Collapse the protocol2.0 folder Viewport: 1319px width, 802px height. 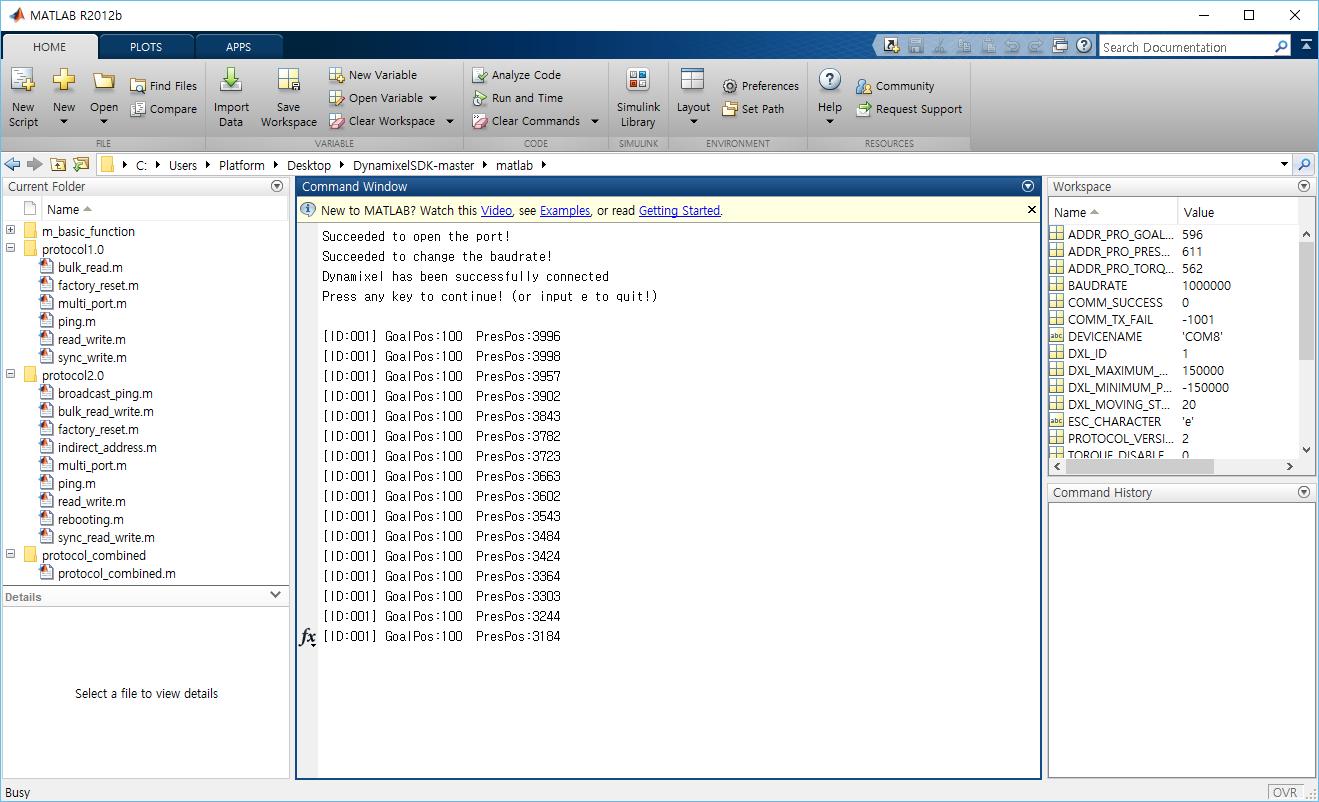pyautogui.click(x=10, y=374)
